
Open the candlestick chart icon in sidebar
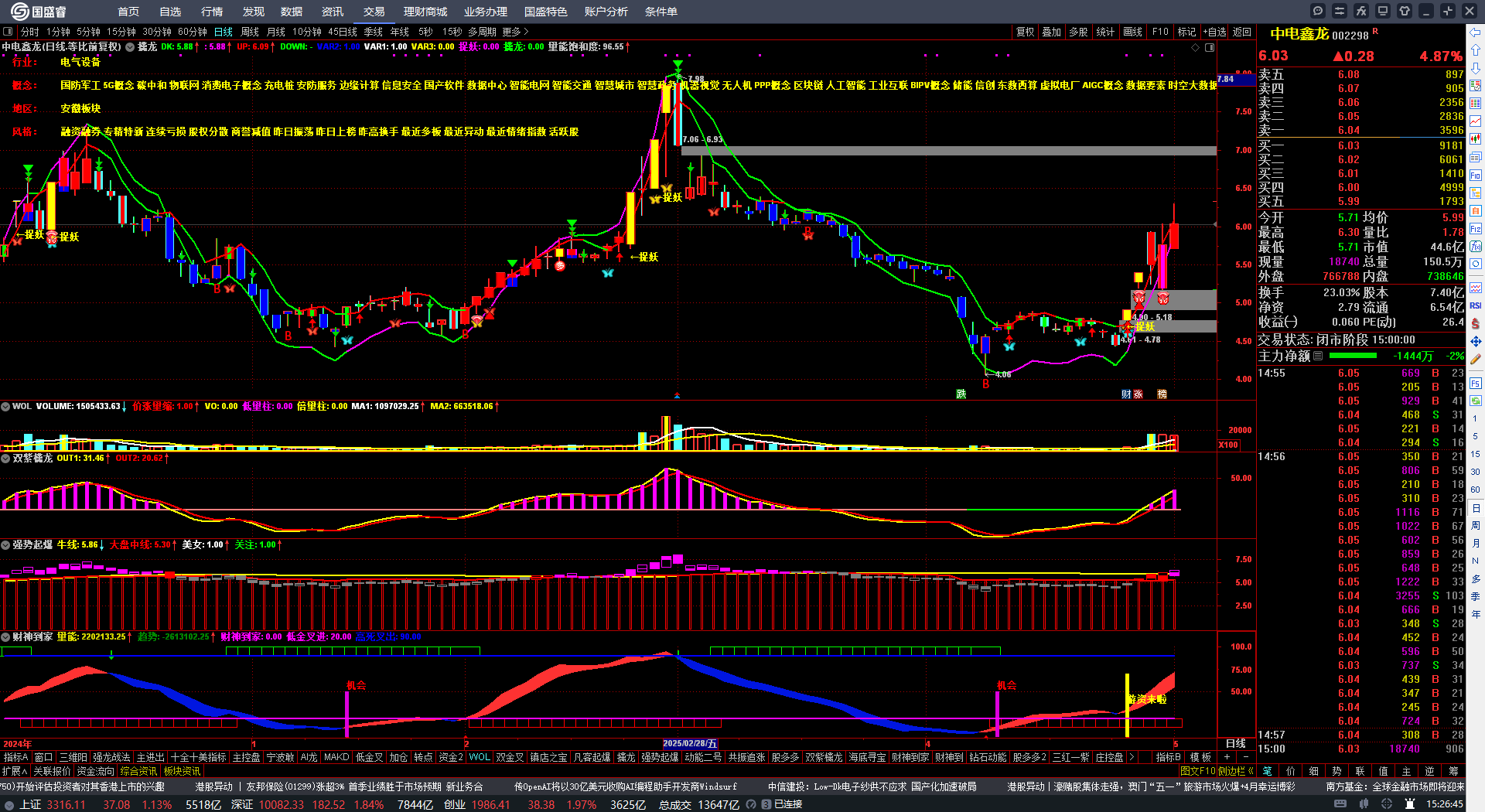click(x=1476, y=139)
